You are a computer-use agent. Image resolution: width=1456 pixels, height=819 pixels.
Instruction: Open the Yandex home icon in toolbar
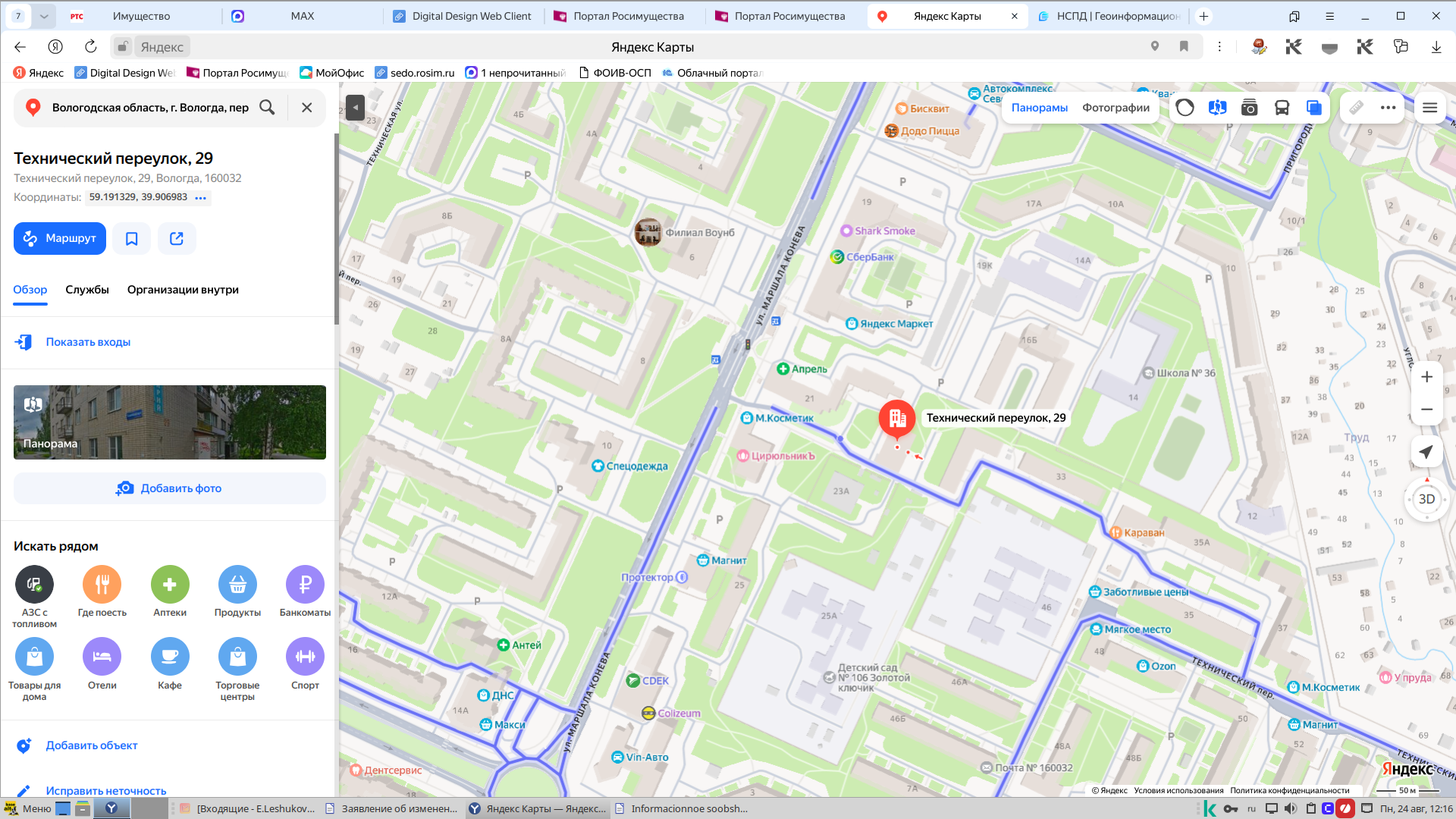pos(55,47)
